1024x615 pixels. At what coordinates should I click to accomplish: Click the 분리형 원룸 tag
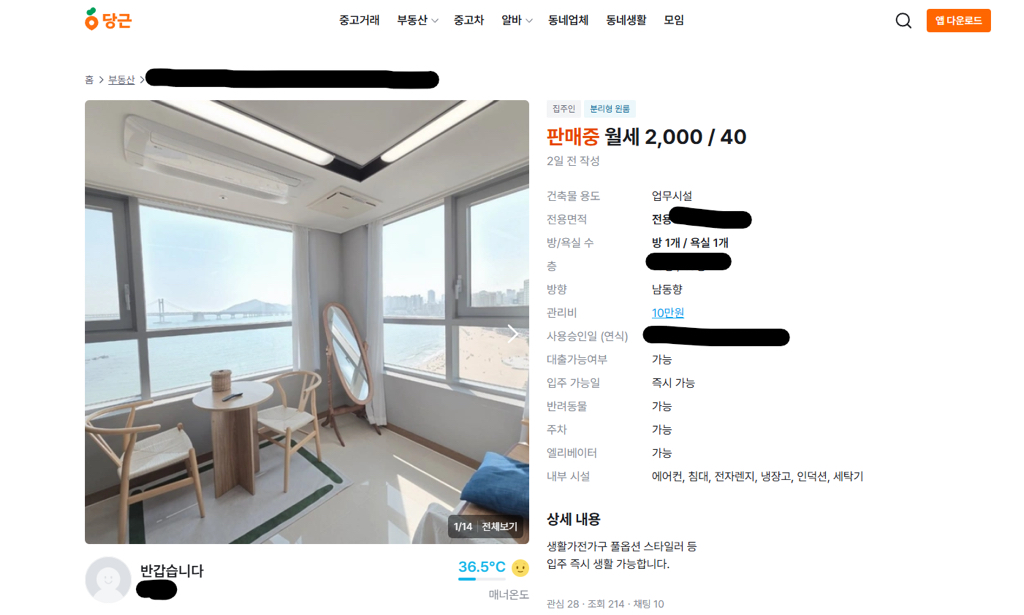pos(610,108)
